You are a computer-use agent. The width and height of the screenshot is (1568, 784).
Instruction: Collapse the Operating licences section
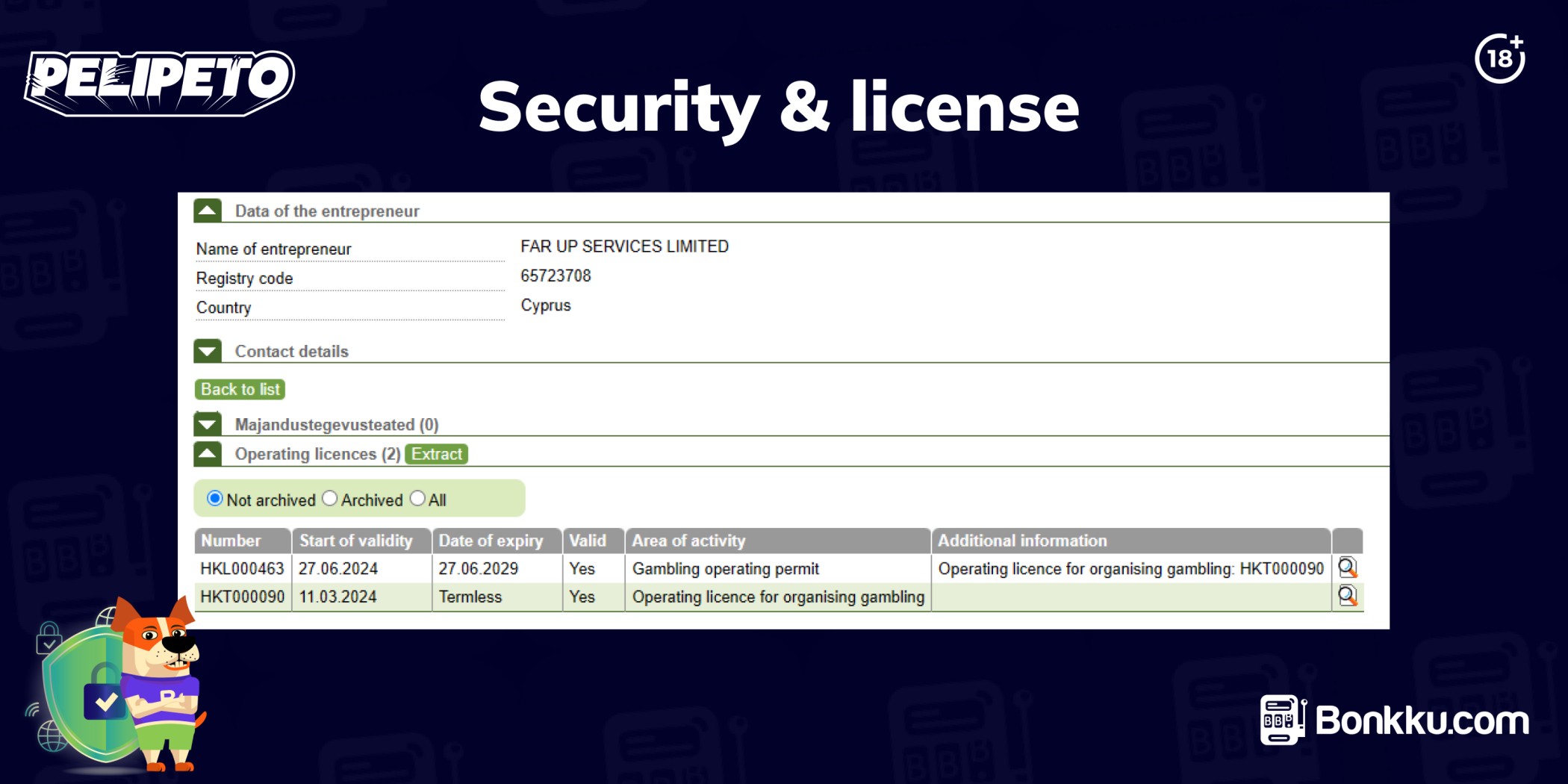click(x=208, y=453)
